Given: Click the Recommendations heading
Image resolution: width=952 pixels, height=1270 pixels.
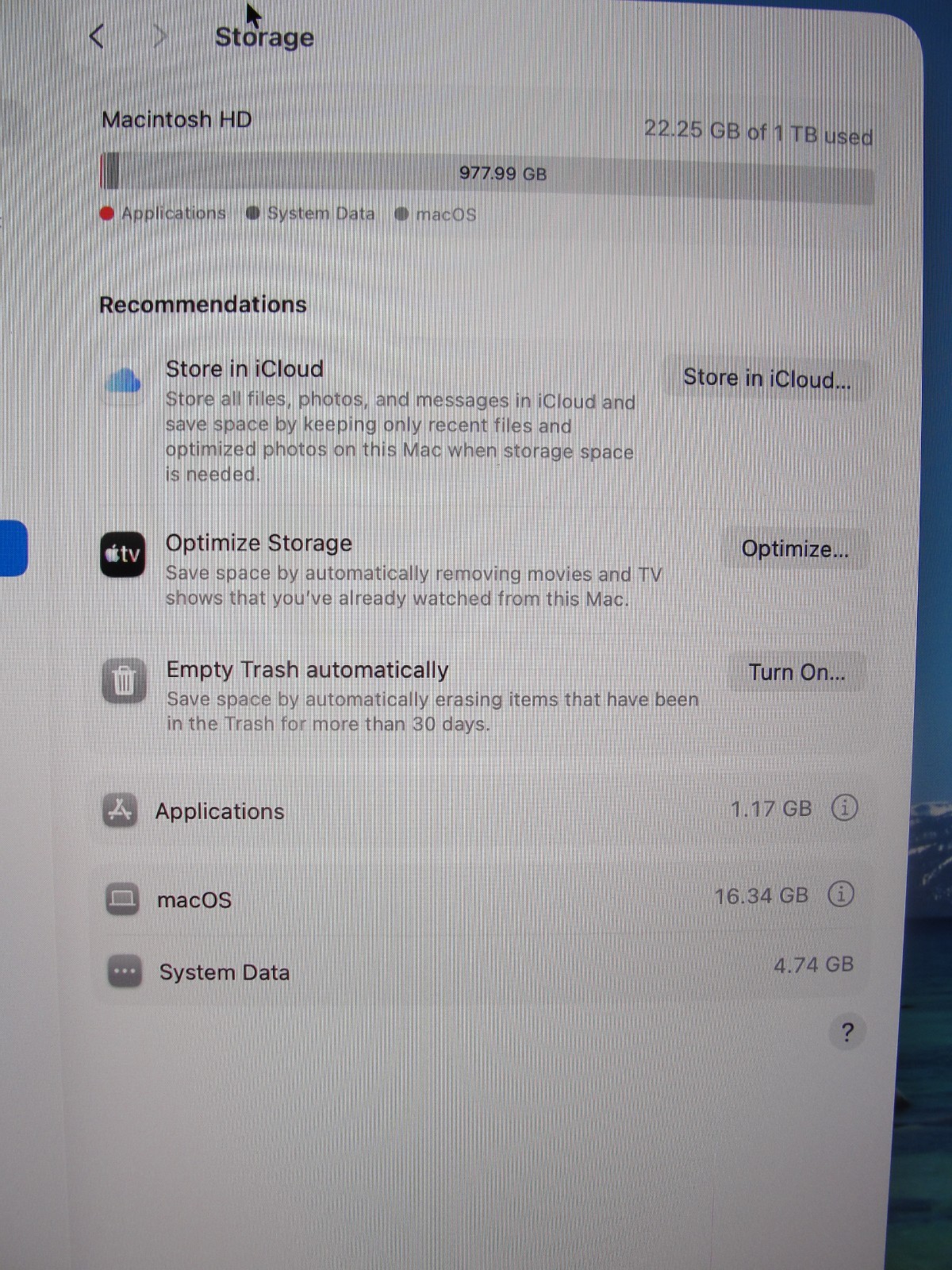Looking at the screenshot, I should click(203, 304).
